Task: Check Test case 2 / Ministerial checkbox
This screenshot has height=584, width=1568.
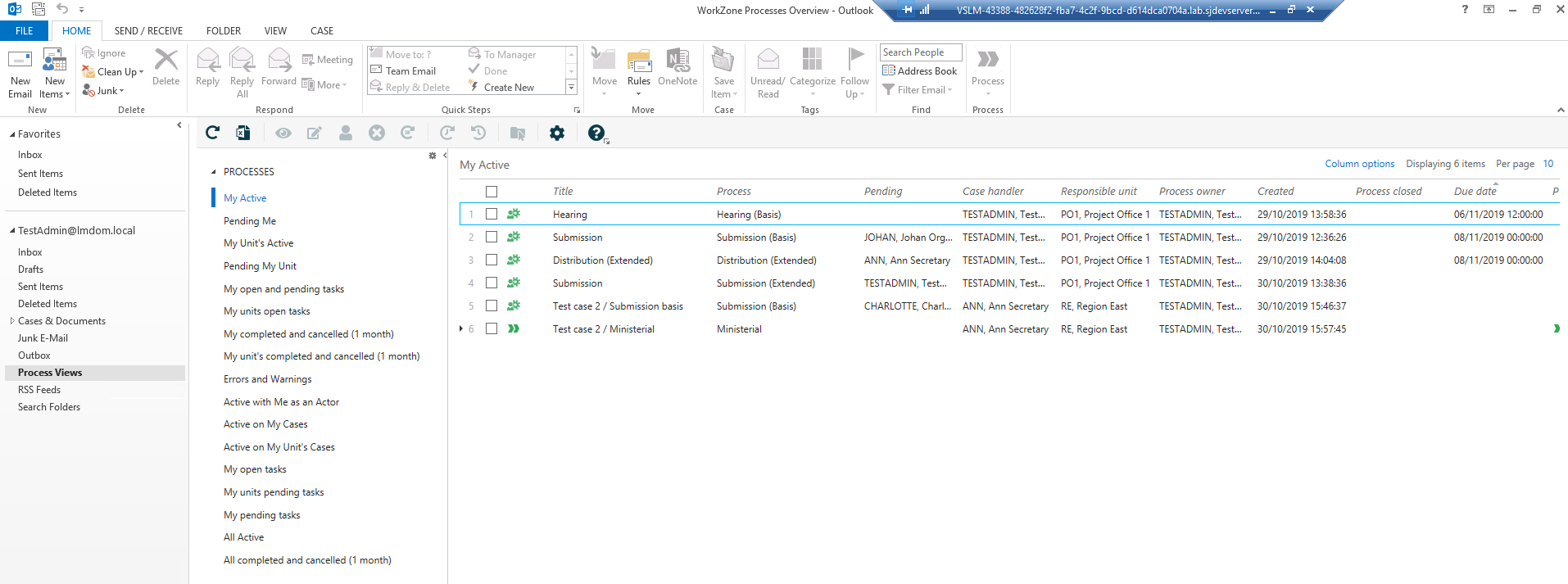Action: click(x=492, y=328)
